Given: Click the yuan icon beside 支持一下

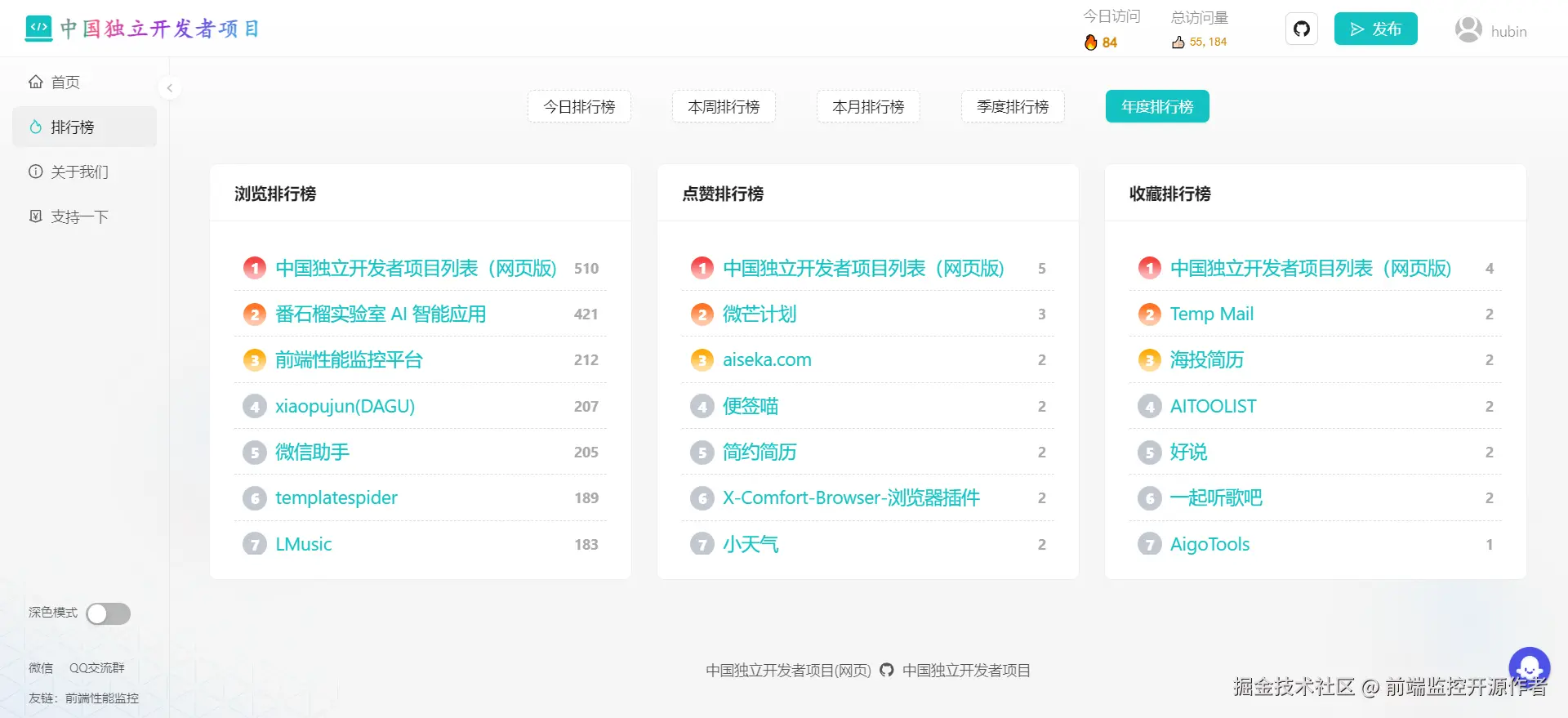Looking at the screenshot, I should (x=36, y=216).
